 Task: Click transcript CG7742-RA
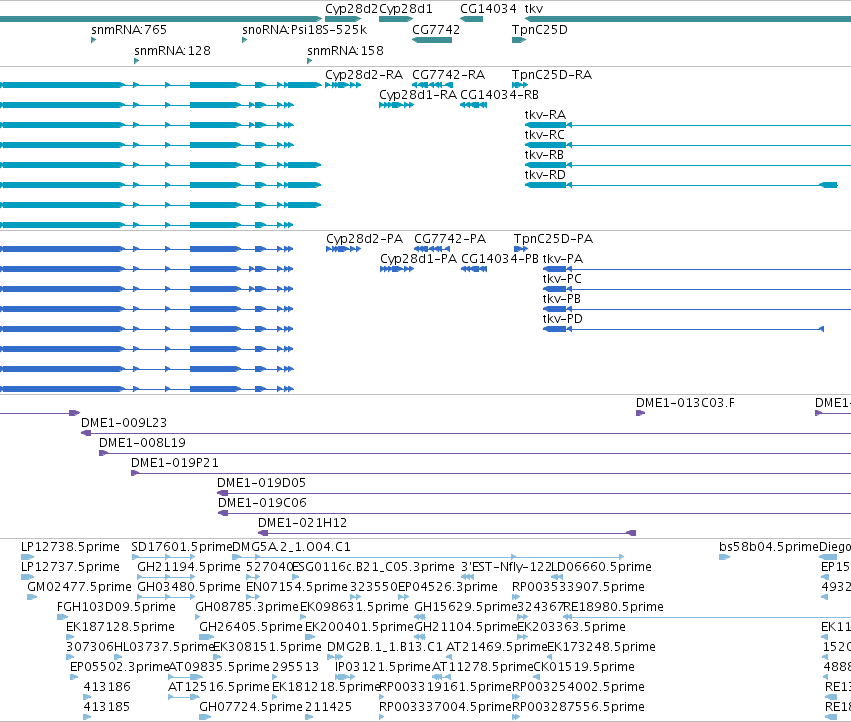click(x=432, y=85)
